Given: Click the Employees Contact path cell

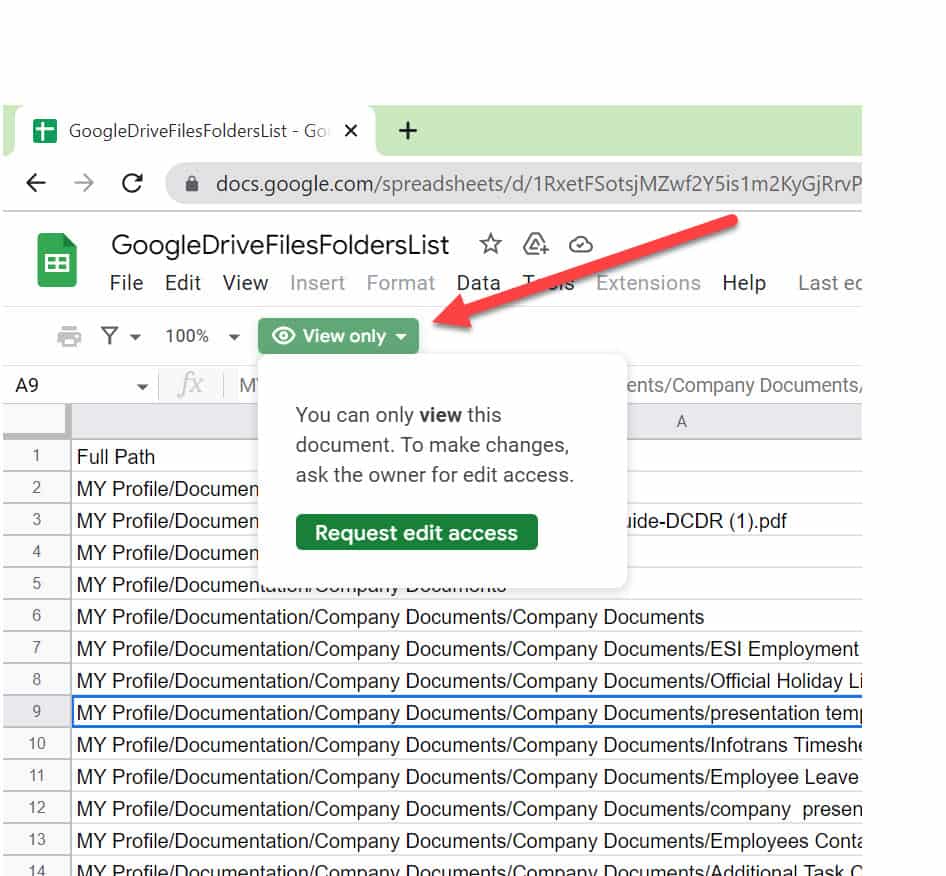Looking at the screenshot, I should [467, 840].
